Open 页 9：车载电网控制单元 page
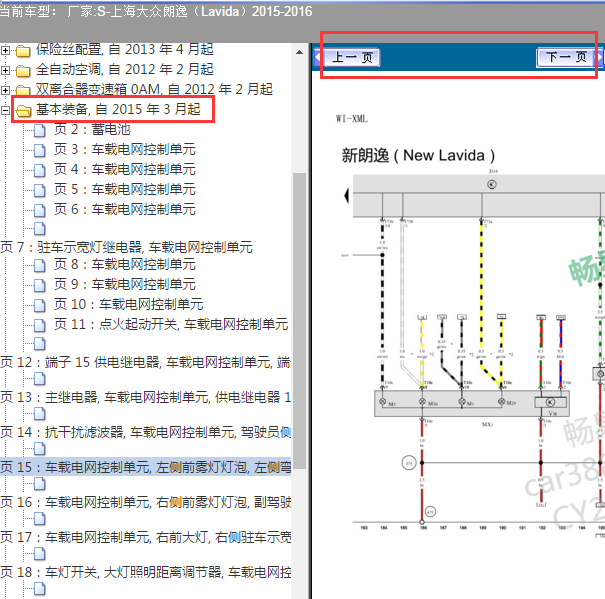This screenshot has width=605, height=599. (x=125, y=284)
